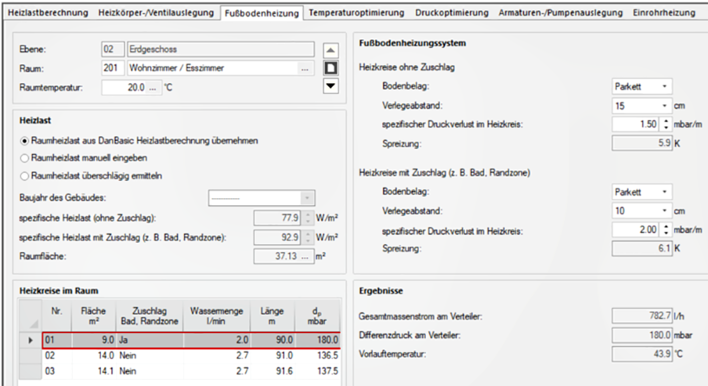Click the grid's select-all corner cell
The height and width of the screenshot is (386, 708).
(30, 316)
